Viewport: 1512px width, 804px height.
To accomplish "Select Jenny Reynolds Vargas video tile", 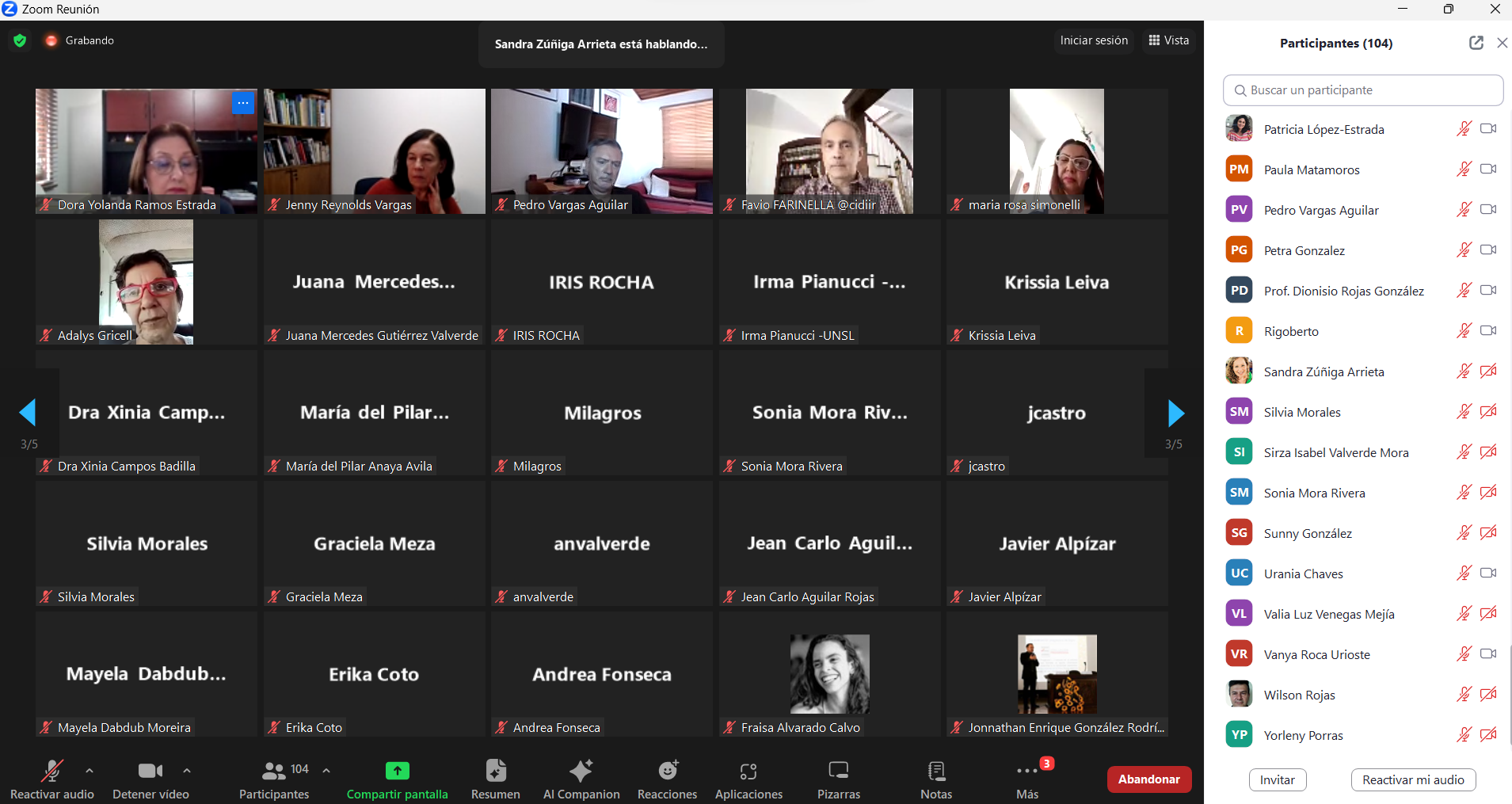I will 374,151.
